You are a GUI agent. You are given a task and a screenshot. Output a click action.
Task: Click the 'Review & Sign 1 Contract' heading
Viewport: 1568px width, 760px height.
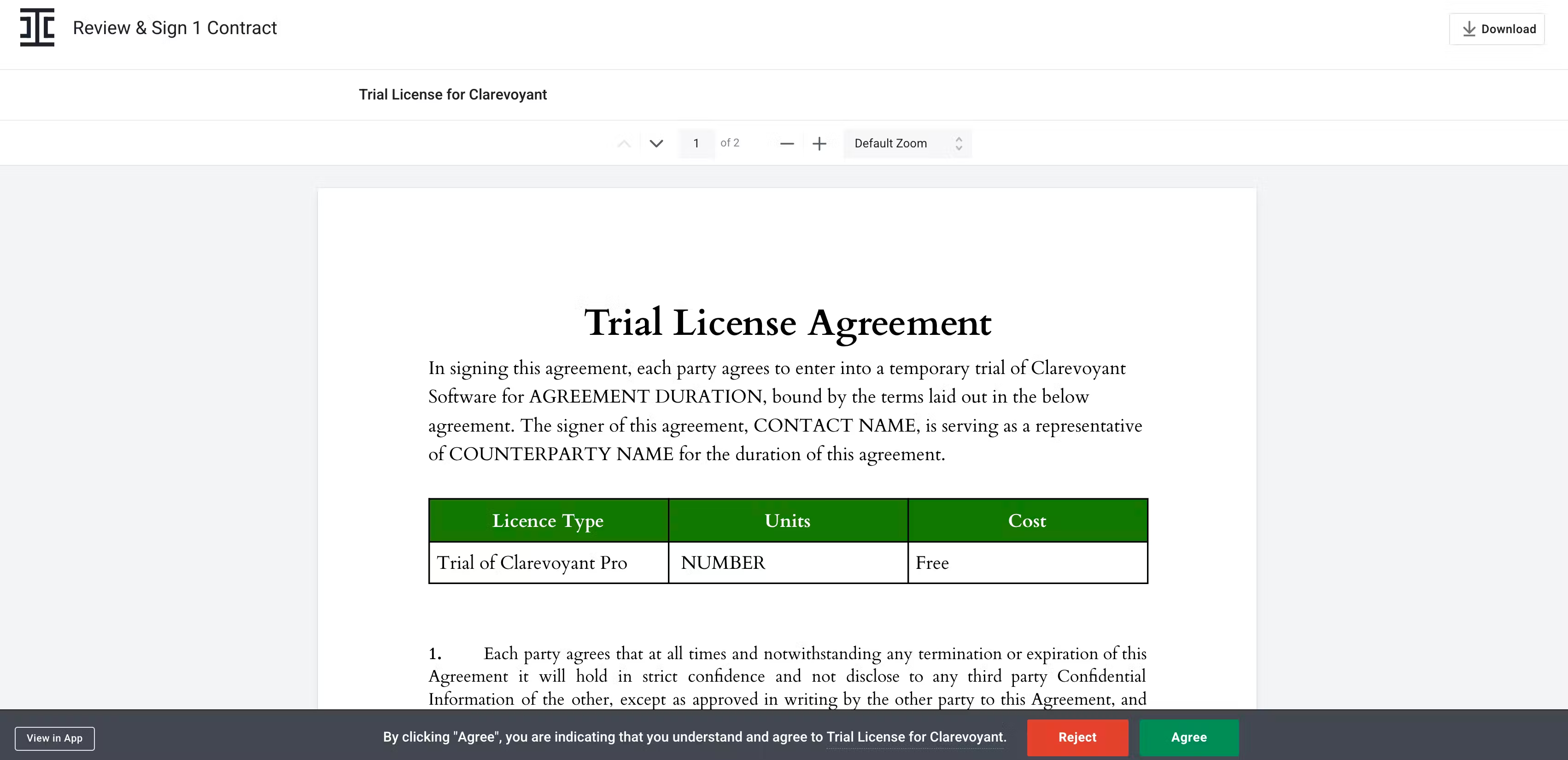(175, 28)
